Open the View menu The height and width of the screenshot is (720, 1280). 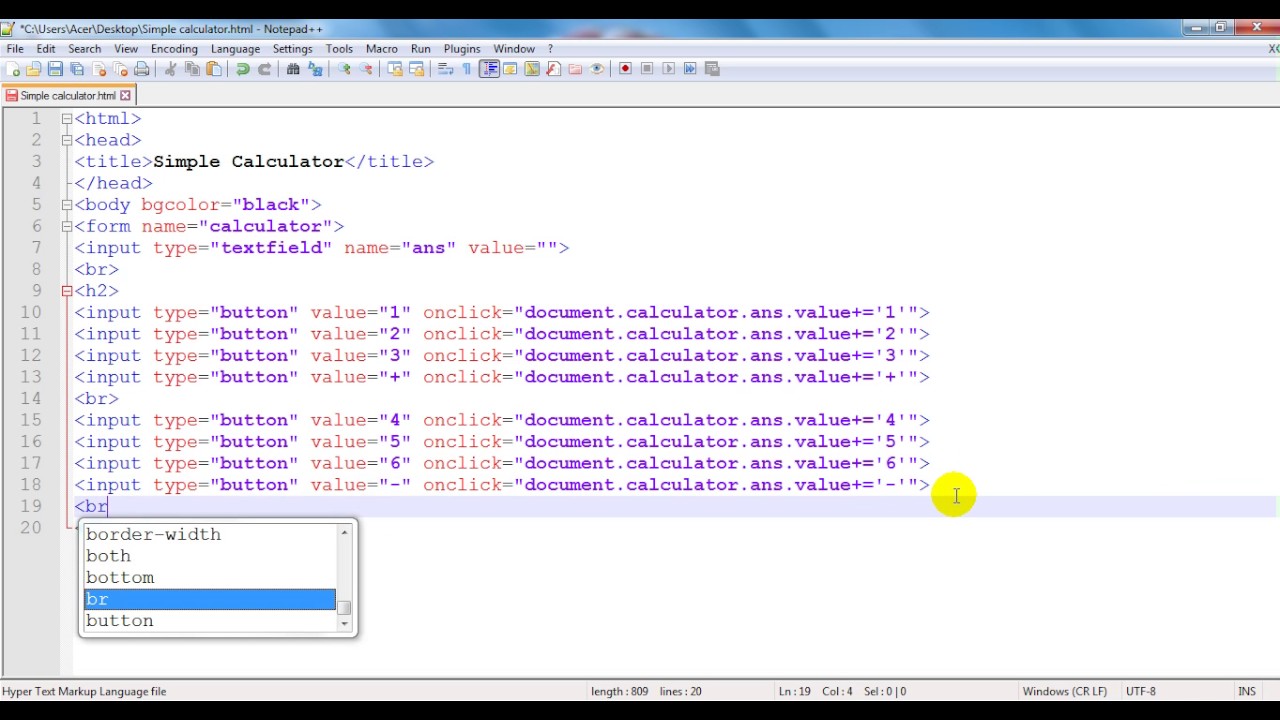coord(126,49)
